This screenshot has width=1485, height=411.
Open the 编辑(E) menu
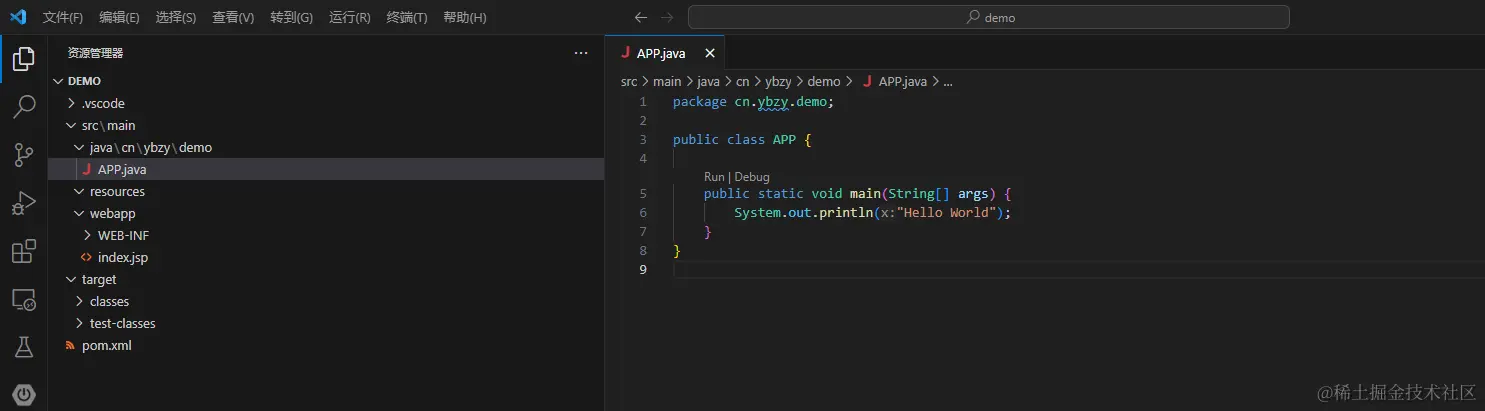click(x=120, y=17)
